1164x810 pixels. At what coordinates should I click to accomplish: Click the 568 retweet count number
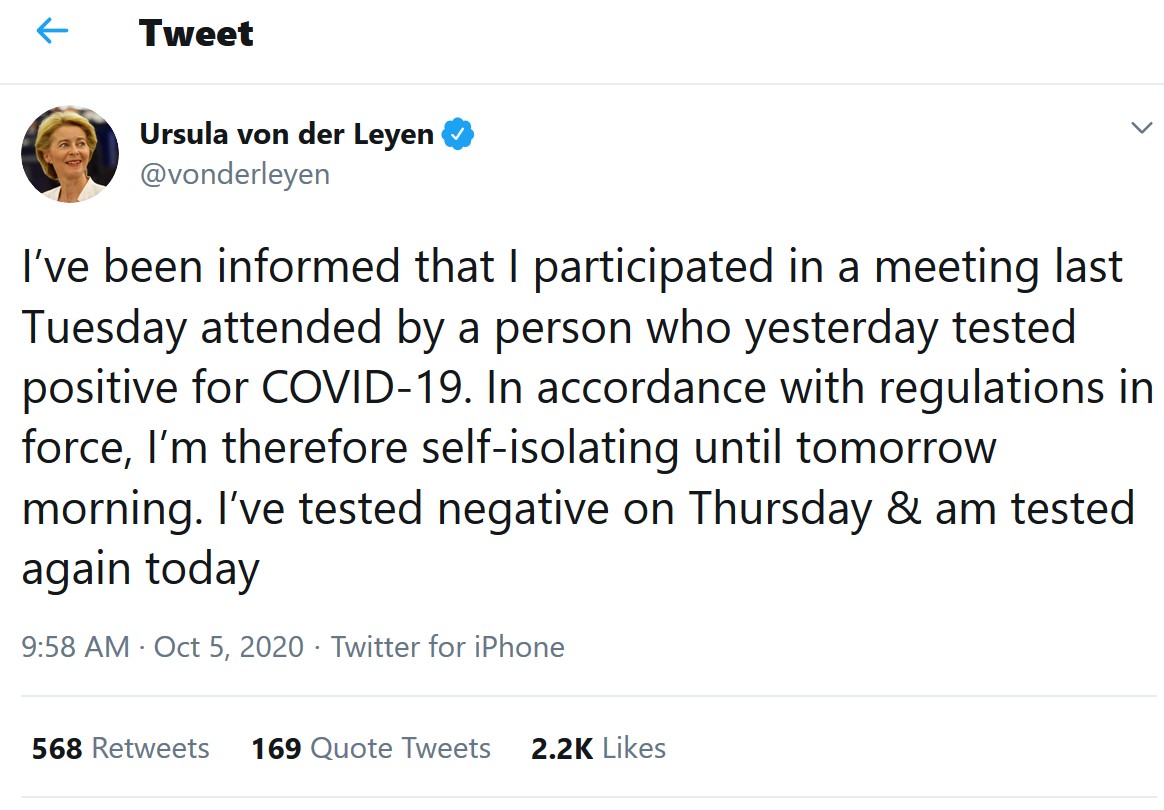pyautogui.click(x=57, y=748)
